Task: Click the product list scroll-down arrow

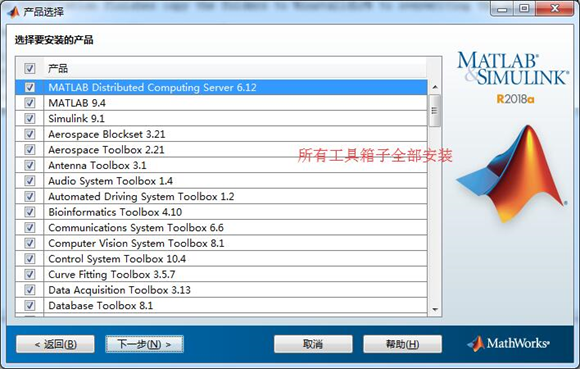Action: click(x=435, y=309)
